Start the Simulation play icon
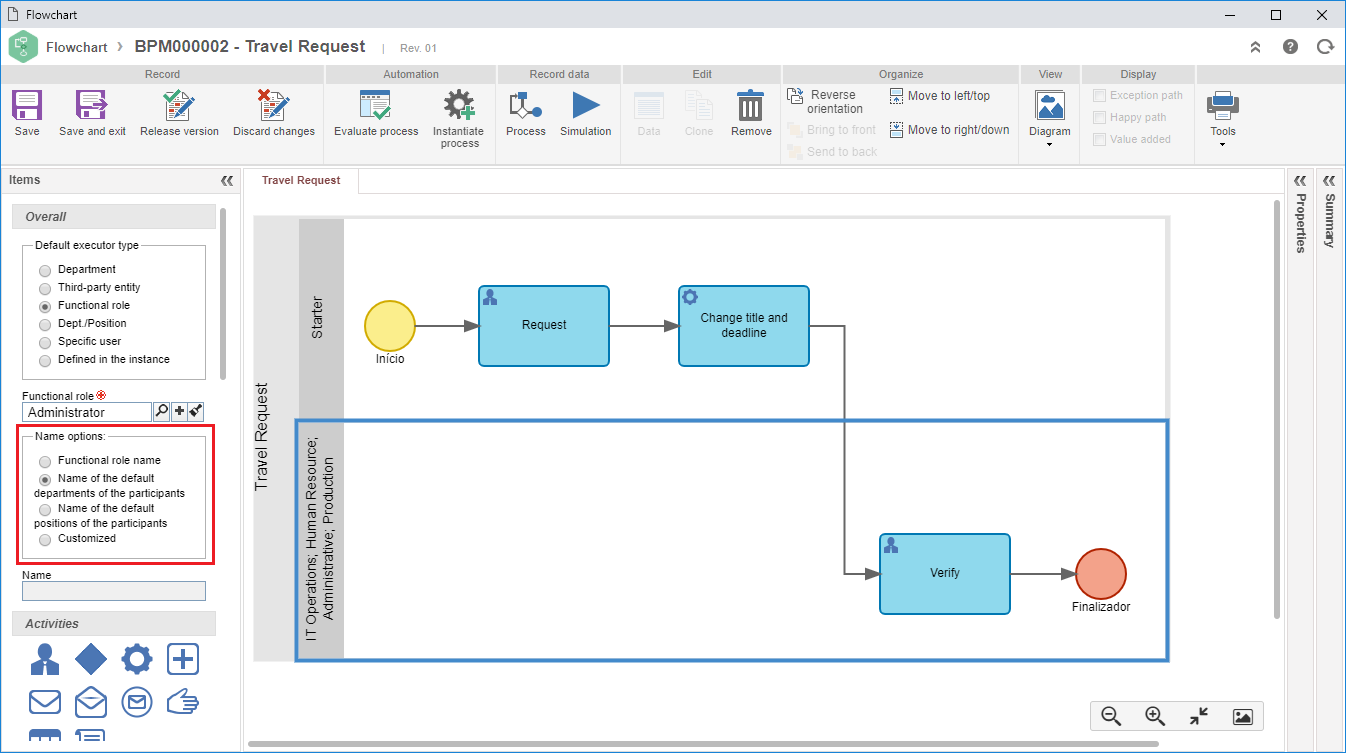This screenshot has width=1346, height=753. [x=585, y=106]
